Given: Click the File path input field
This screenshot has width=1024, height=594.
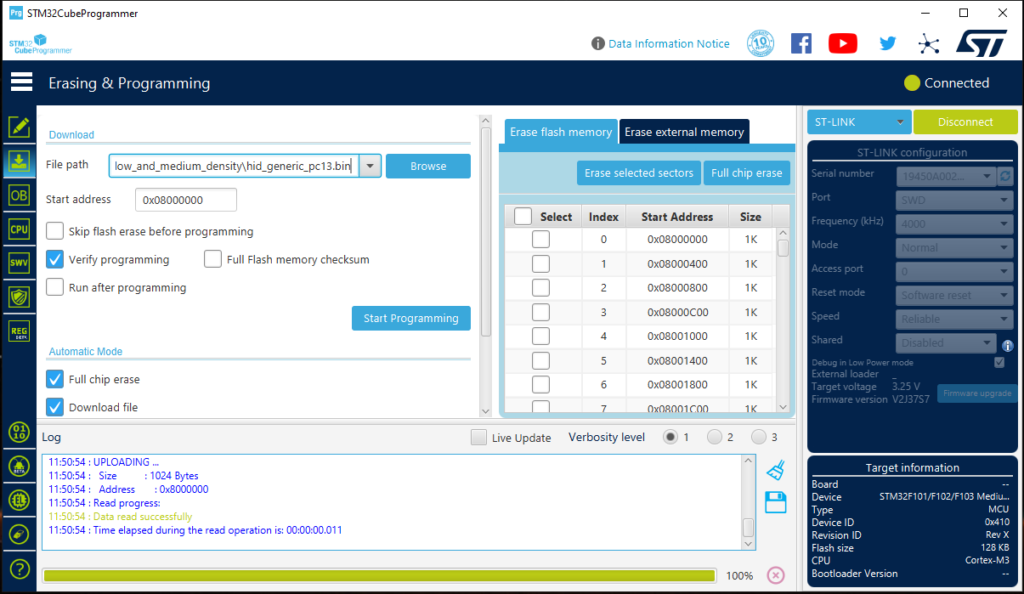Looking at the screenshot, I should click(233, 166).
